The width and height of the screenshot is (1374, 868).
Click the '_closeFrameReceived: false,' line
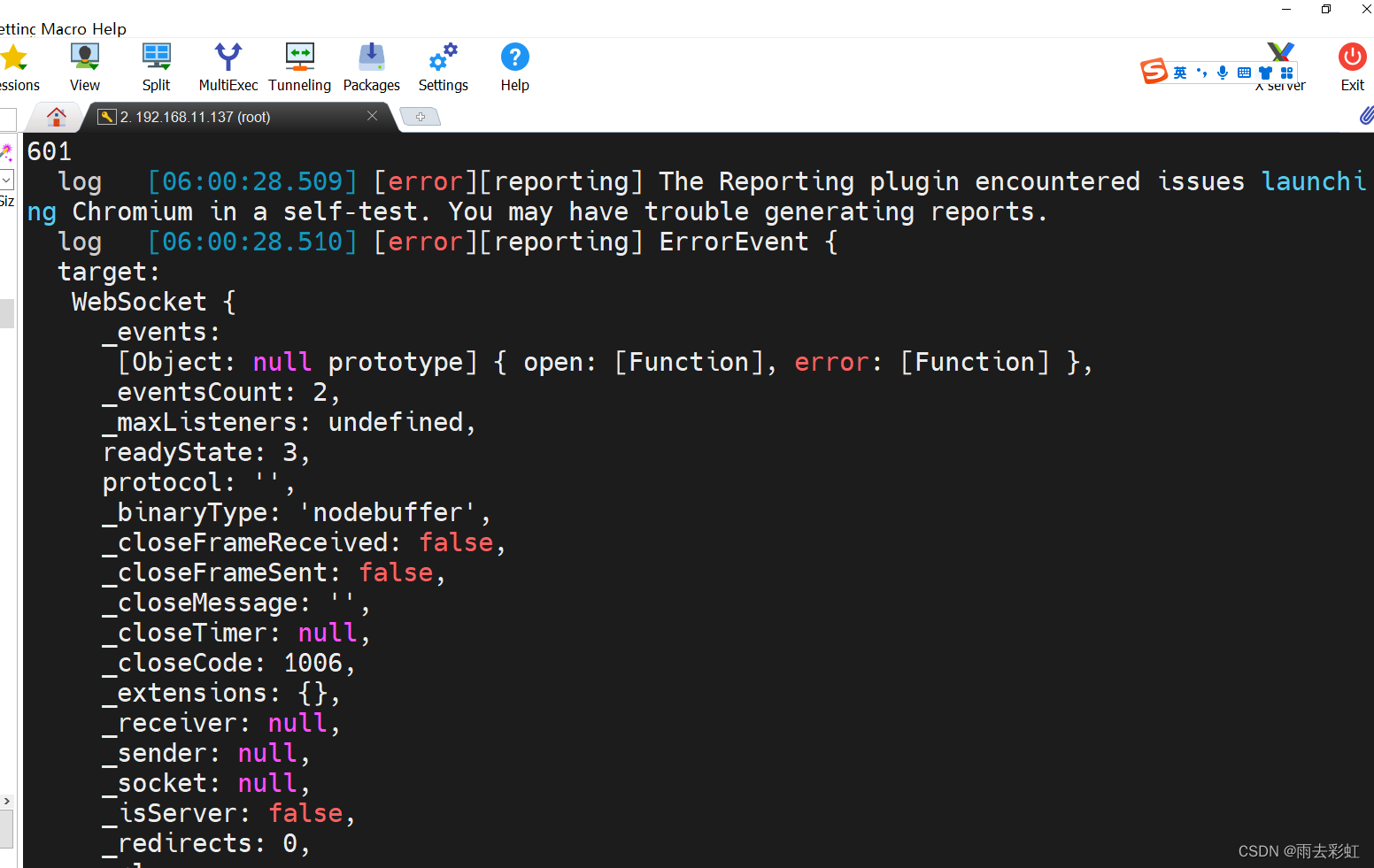tap(304, 542)
